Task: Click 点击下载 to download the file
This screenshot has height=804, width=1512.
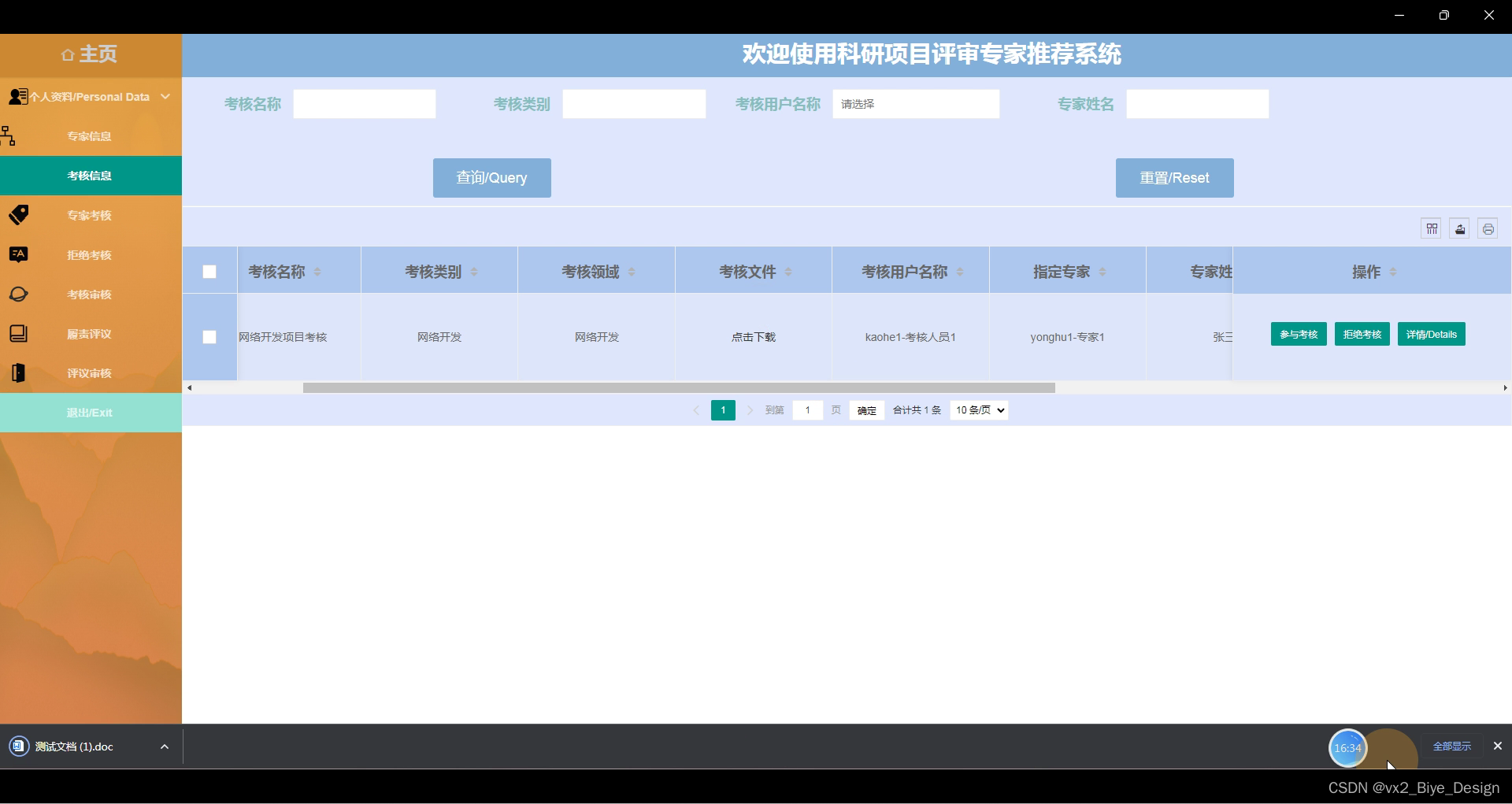Action: click(x=754, y=337)
